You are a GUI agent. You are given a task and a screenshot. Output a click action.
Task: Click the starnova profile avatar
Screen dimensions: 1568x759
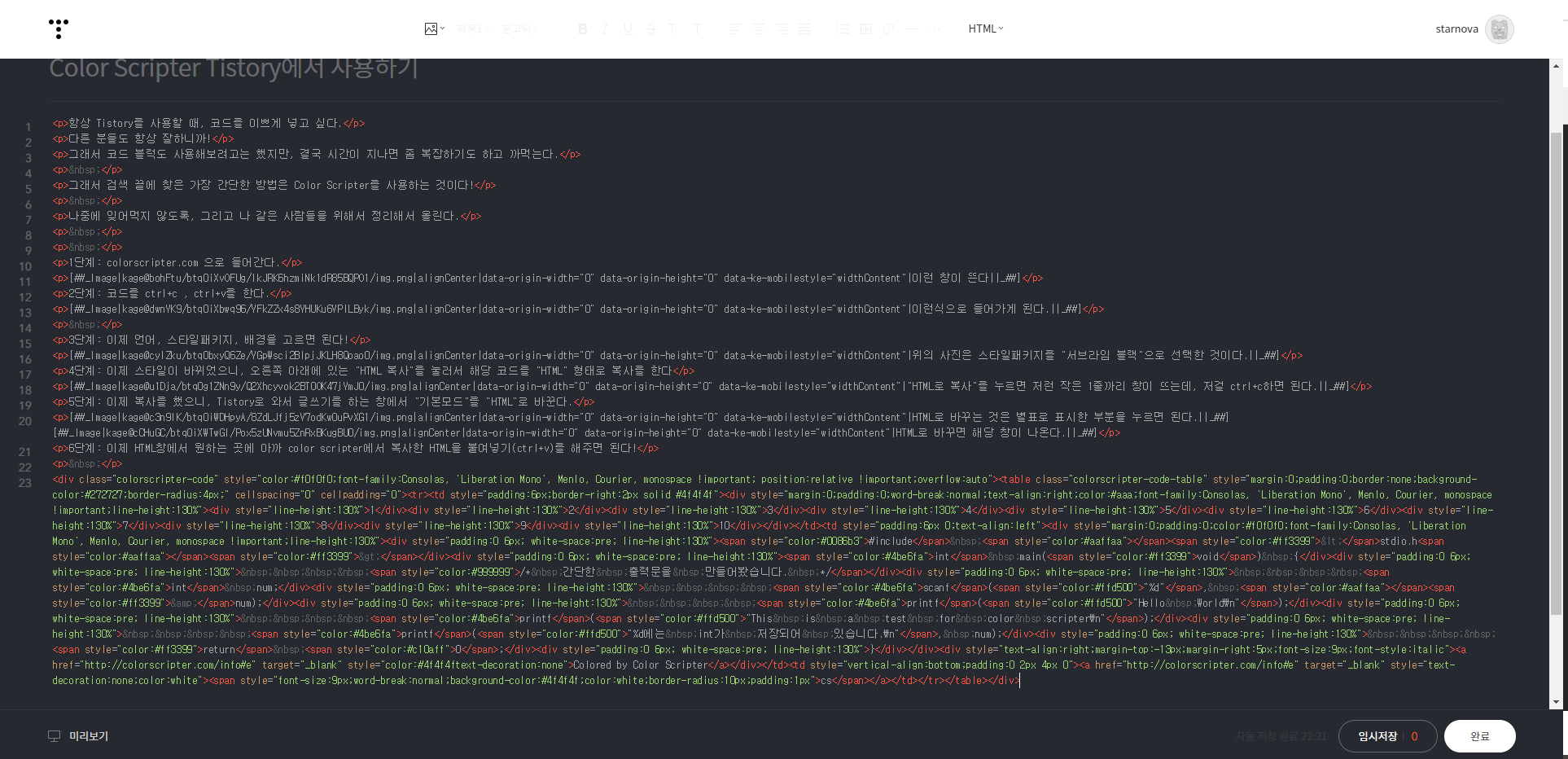[x=1499, y=29]
